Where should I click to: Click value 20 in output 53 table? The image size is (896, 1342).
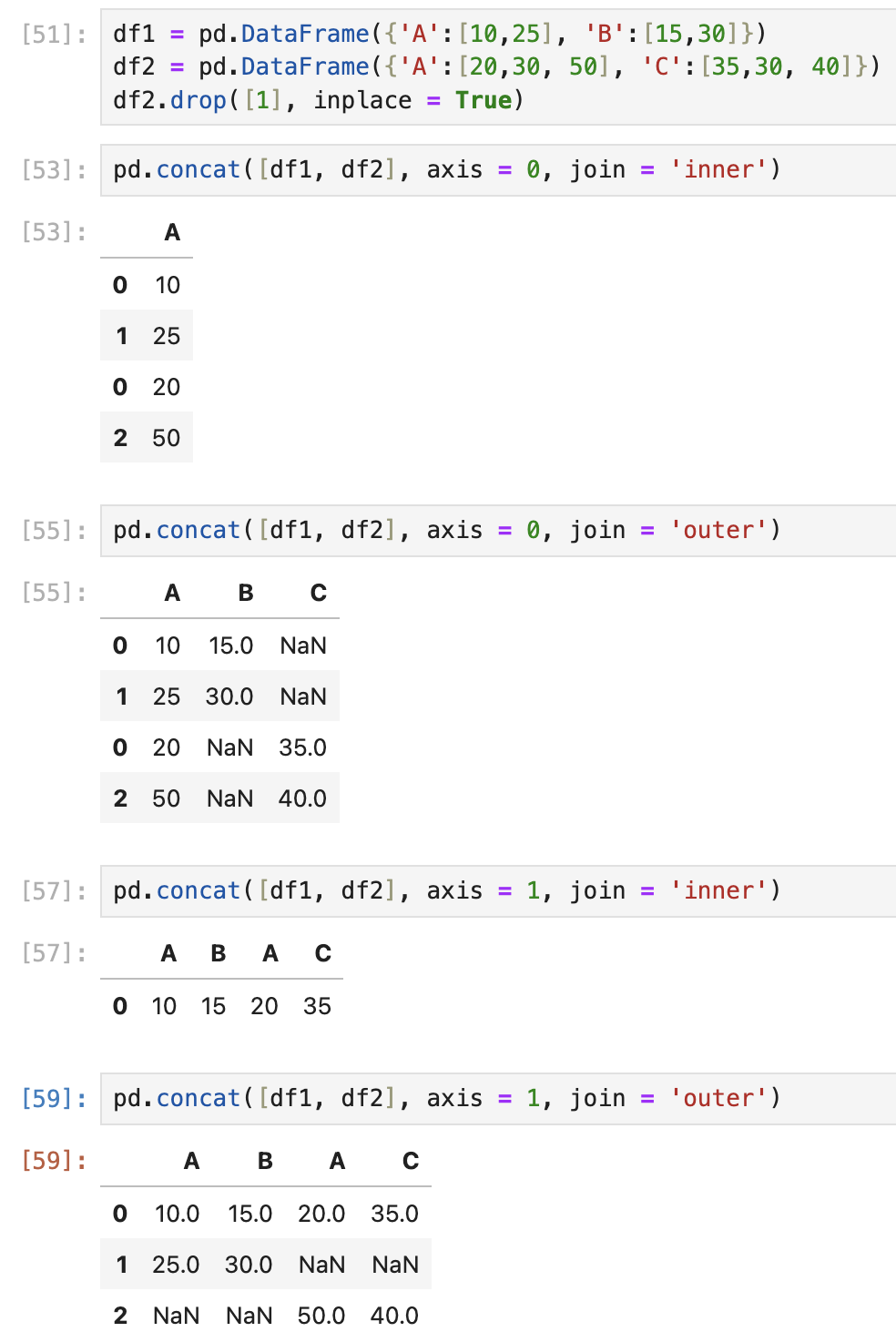point(167,387)
